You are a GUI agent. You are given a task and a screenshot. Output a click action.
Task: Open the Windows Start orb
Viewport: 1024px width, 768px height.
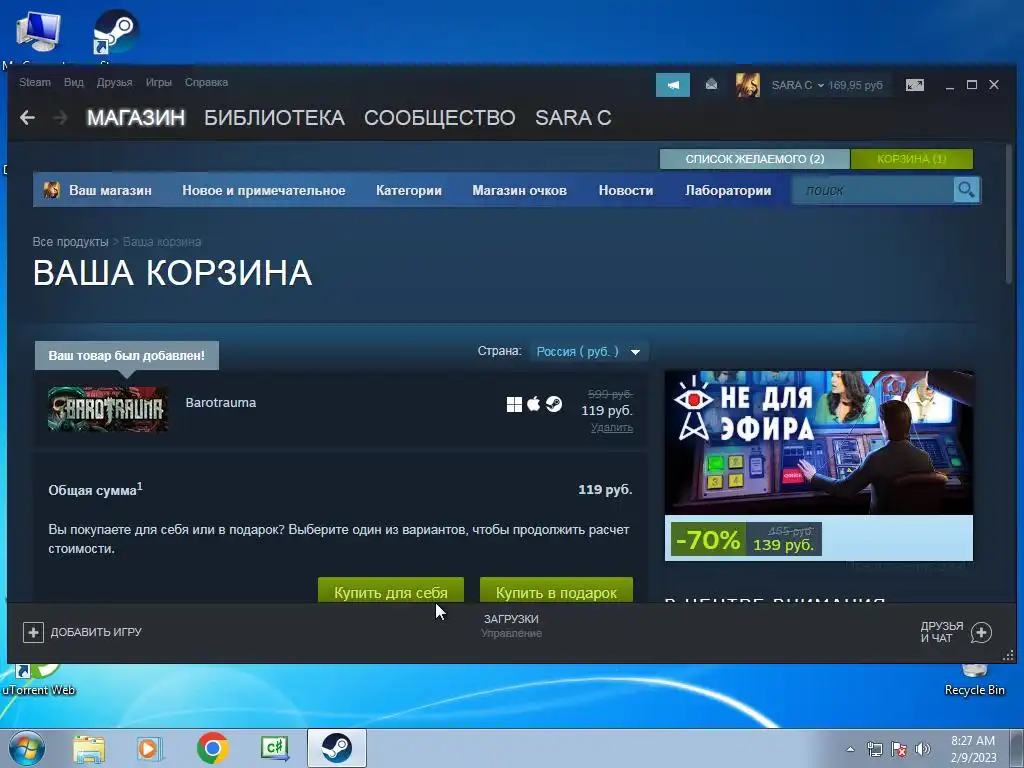(x=27, y=748)
